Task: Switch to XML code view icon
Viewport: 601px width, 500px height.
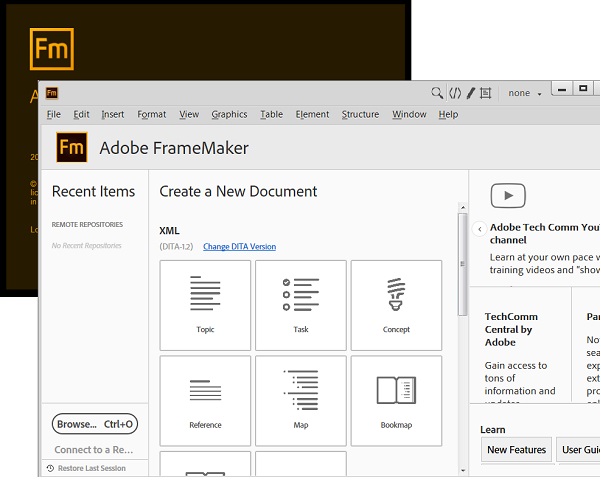Action: click(454, 93)
